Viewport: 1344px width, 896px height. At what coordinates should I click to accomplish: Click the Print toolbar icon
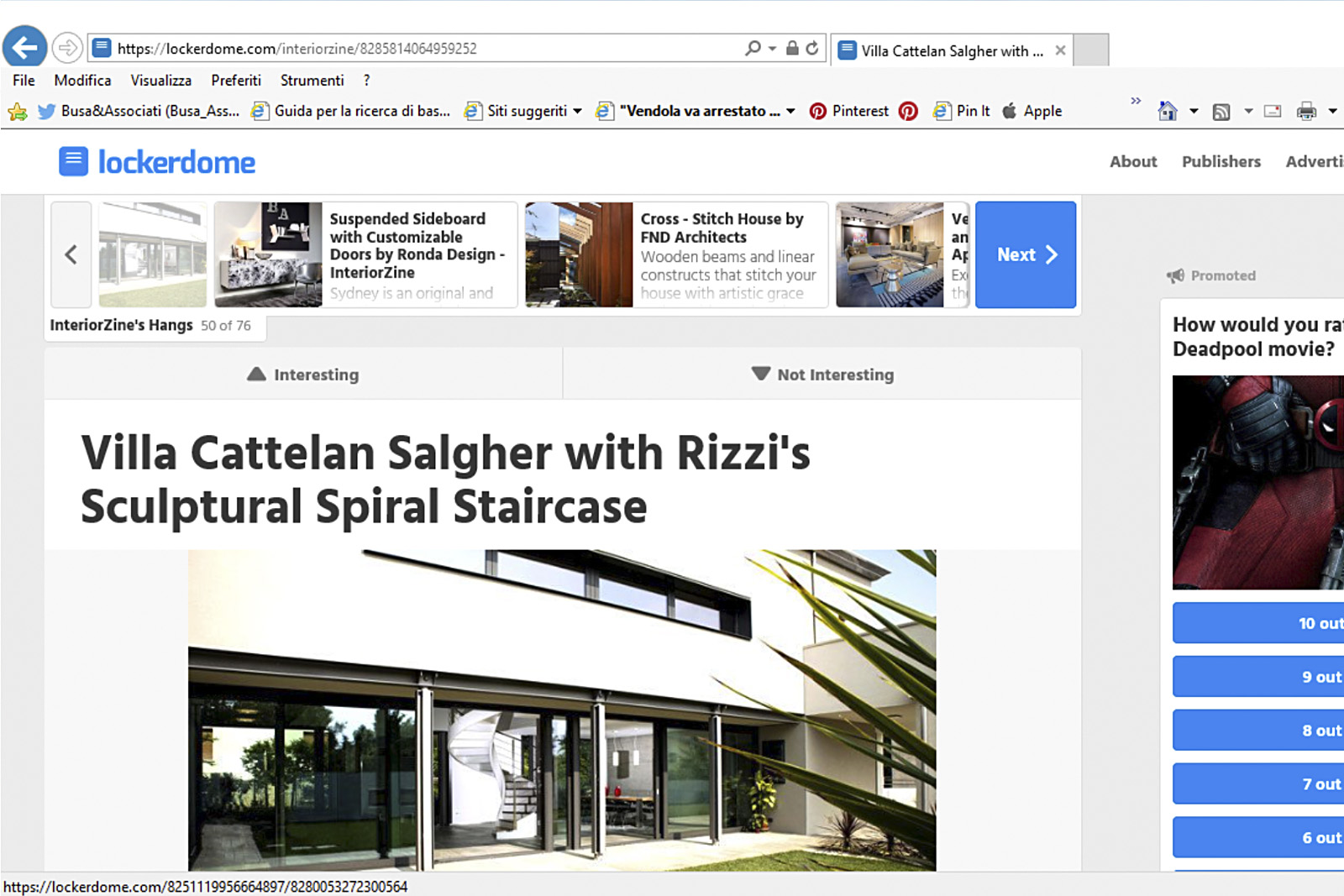click(x=1306, y=111)
